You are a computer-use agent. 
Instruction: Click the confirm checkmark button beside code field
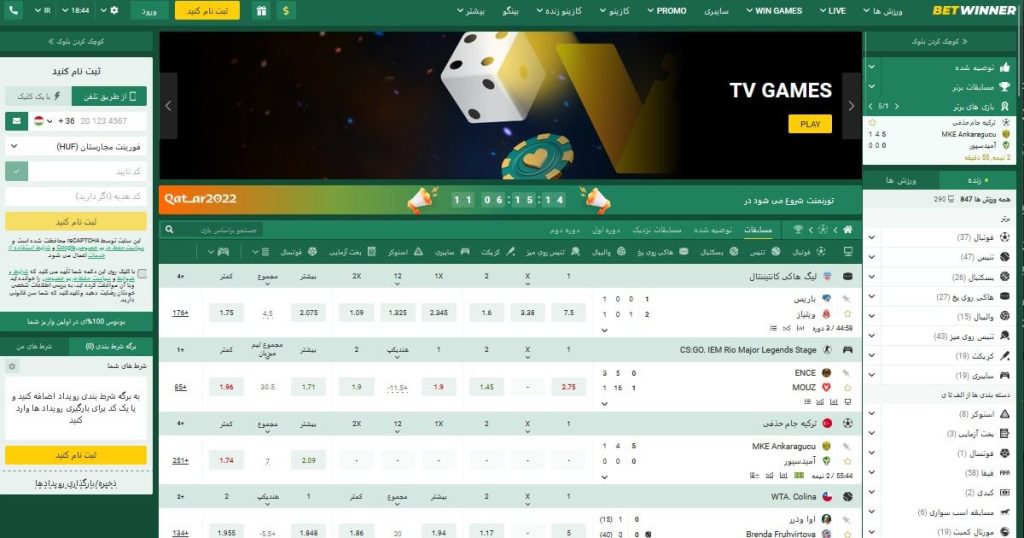click(16, 171)
